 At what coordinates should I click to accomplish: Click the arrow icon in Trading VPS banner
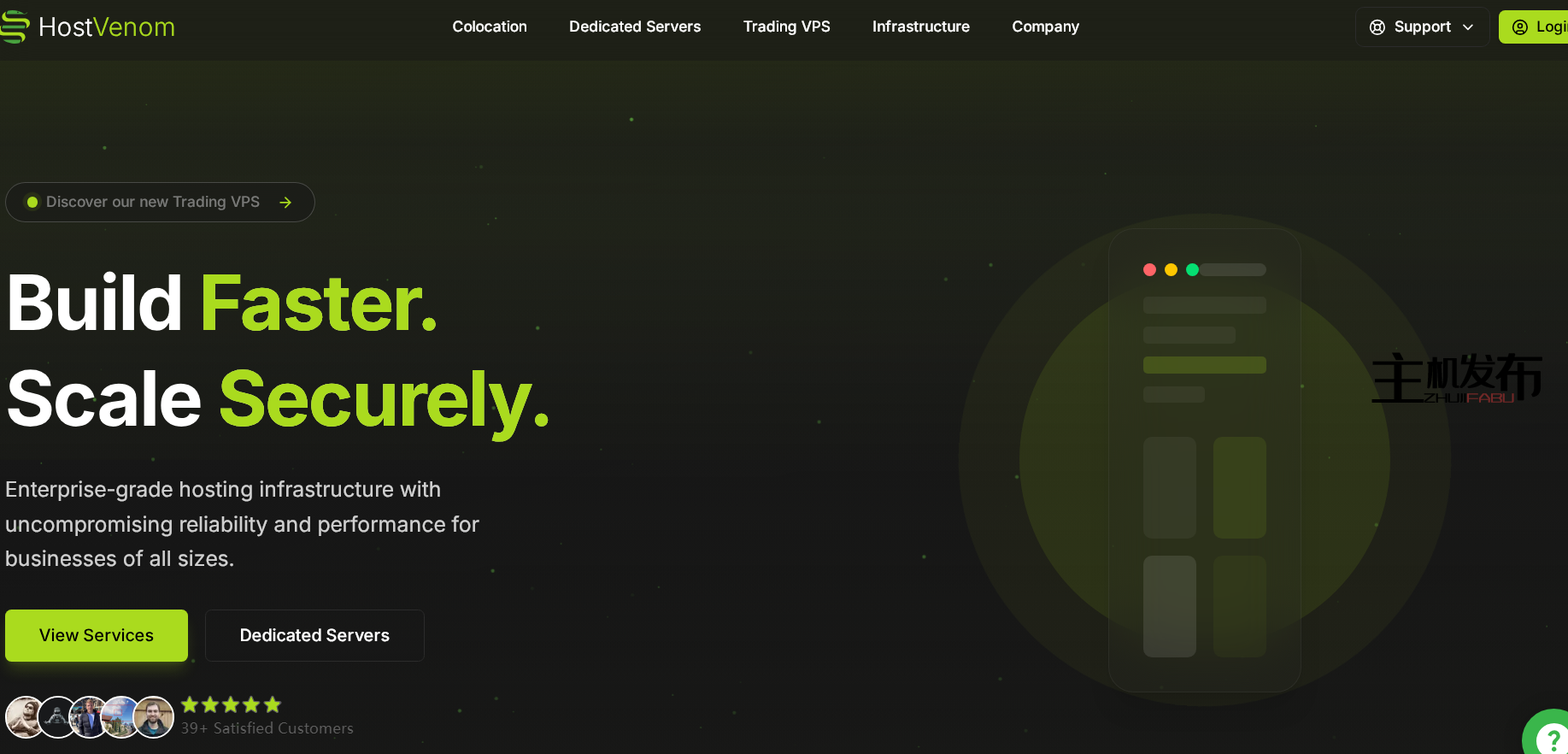point(285,203)
